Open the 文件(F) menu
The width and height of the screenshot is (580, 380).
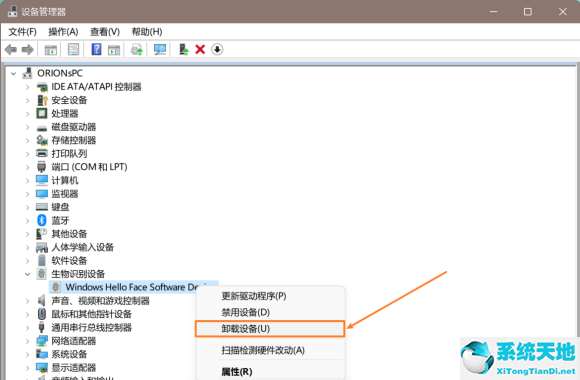(22, 32)
